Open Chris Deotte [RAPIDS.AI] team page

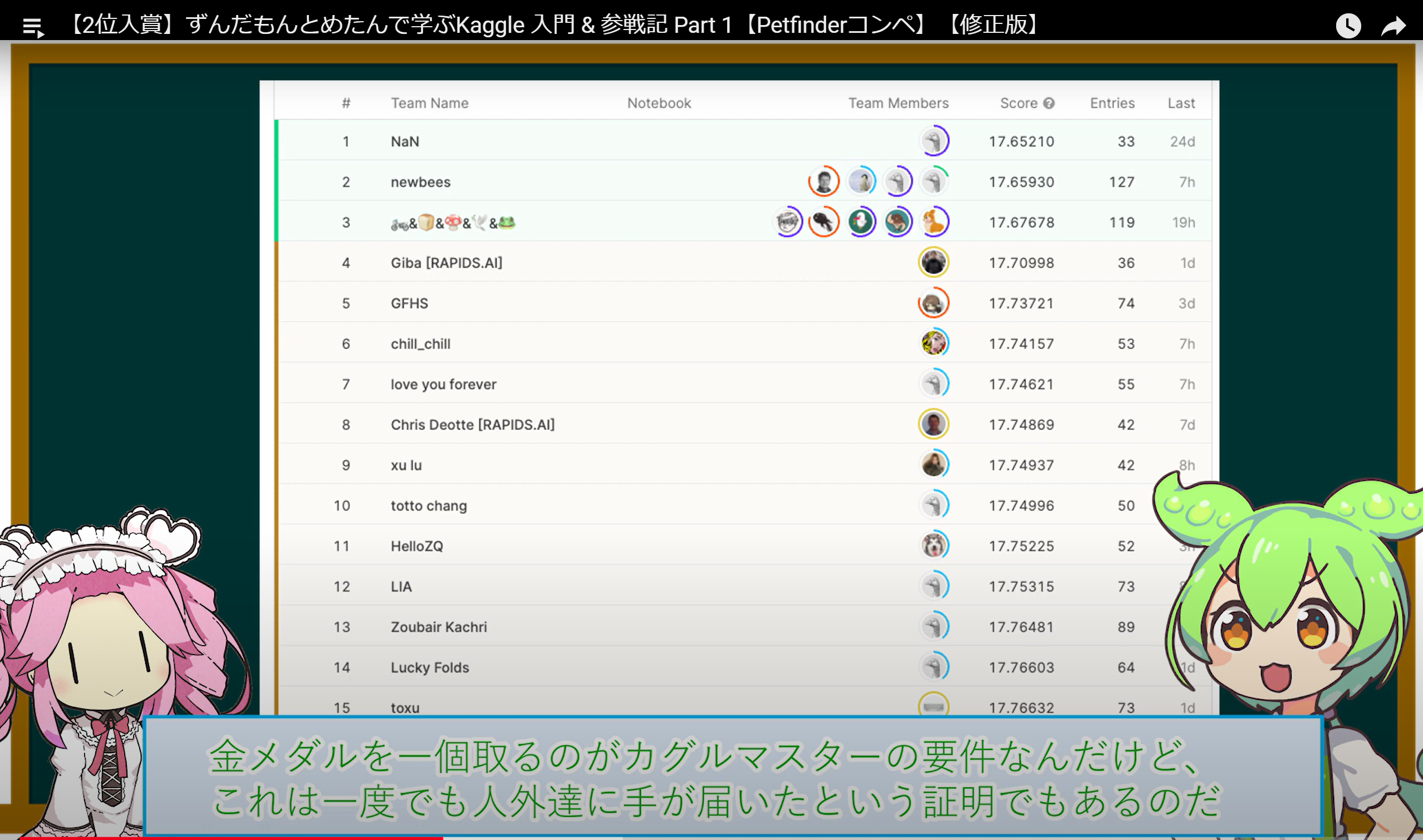tap(473, 424)
